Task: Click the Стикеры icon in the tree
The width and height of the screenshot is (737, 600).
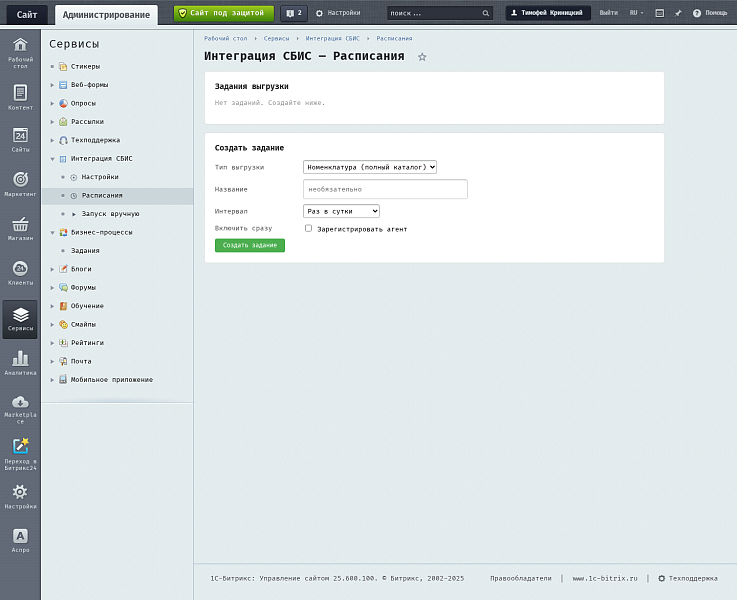Action: coord(63,66)
